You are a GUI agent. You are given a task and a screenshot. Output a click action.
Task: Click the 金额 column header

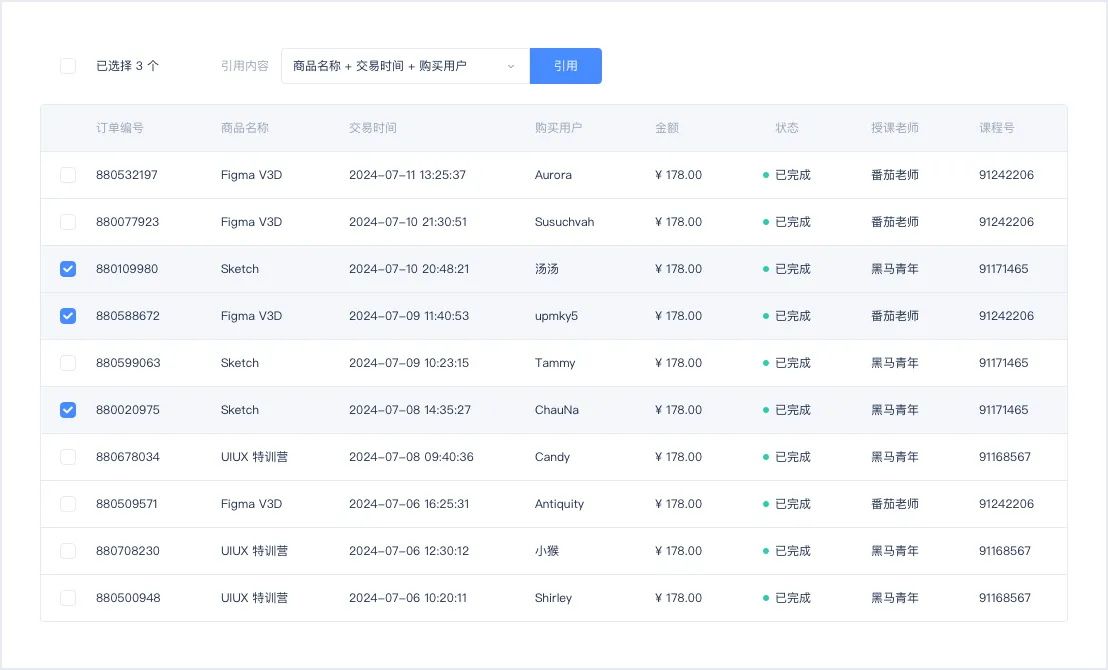point(667,128)
